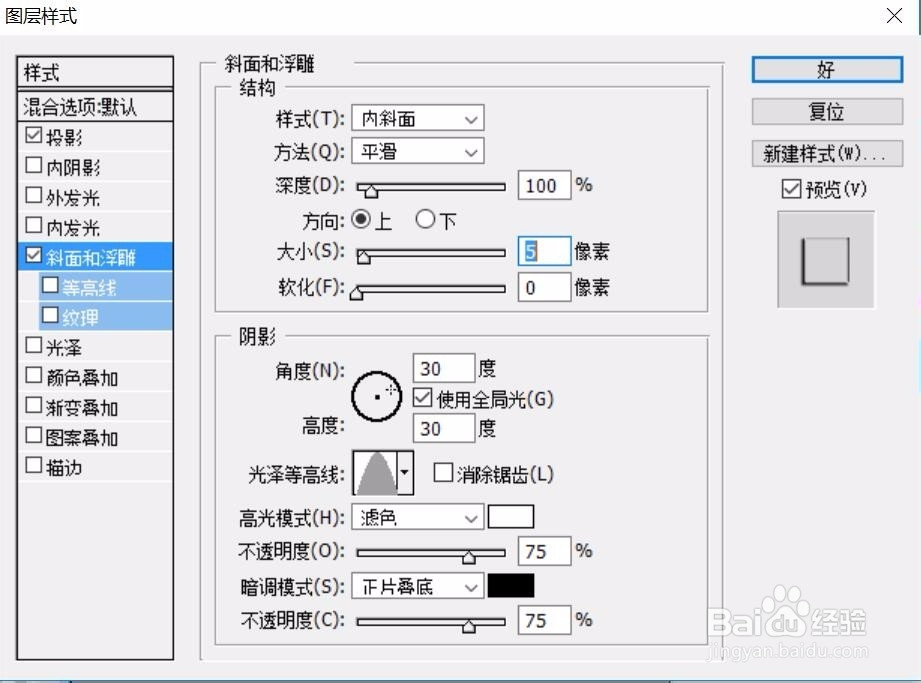The image size is (921, 683).
Task: Uncheck the 斜面和浮雕 bevel checkbox
Action: (x=33, y=255)
